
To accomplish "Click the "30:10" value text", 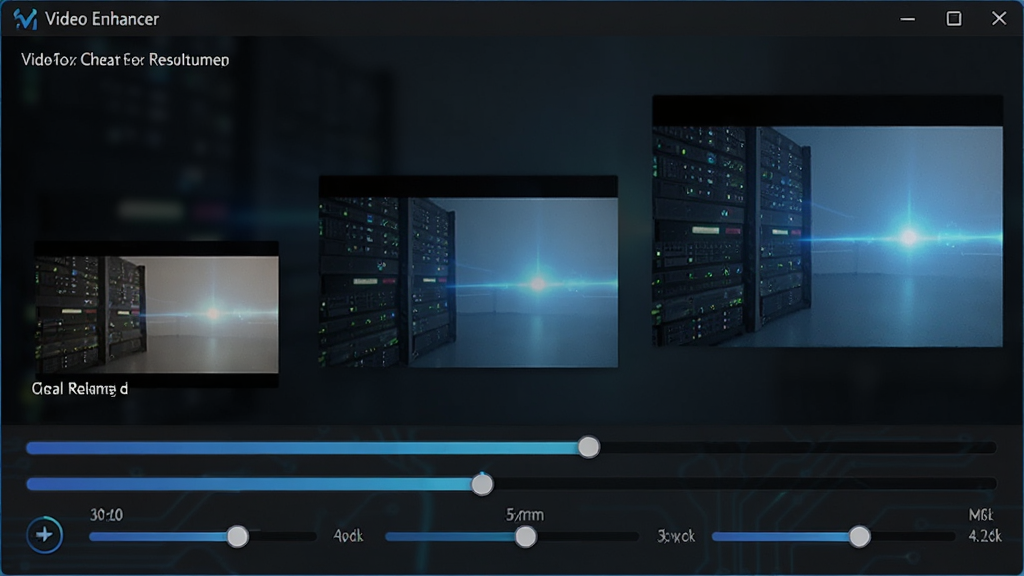I will click(x=106, y=515).
